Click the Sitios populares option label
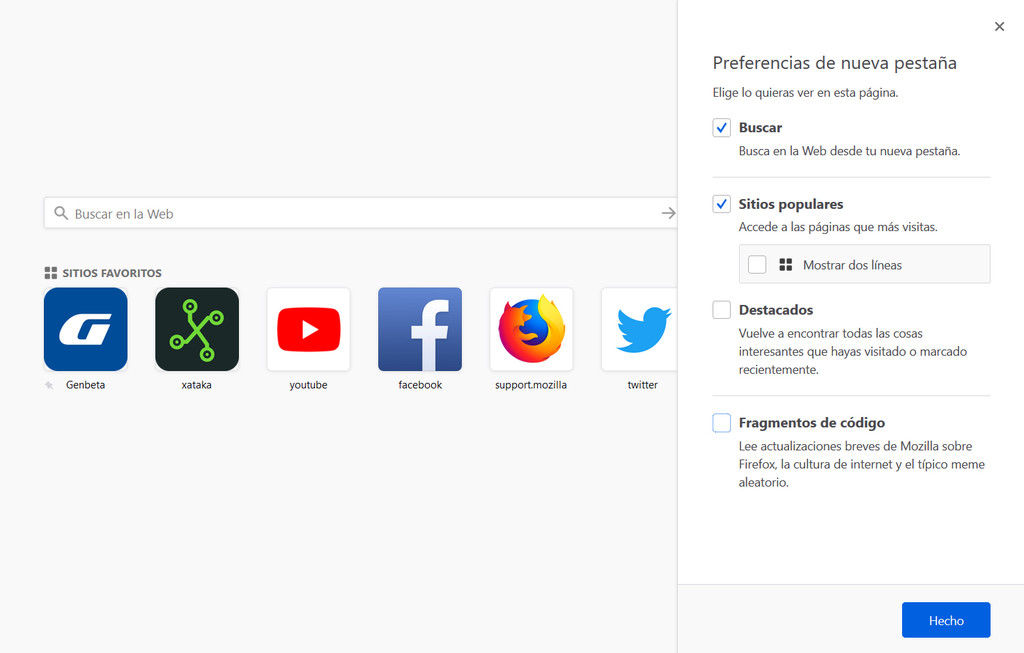The image size is (1024, 653). point(791,204)
